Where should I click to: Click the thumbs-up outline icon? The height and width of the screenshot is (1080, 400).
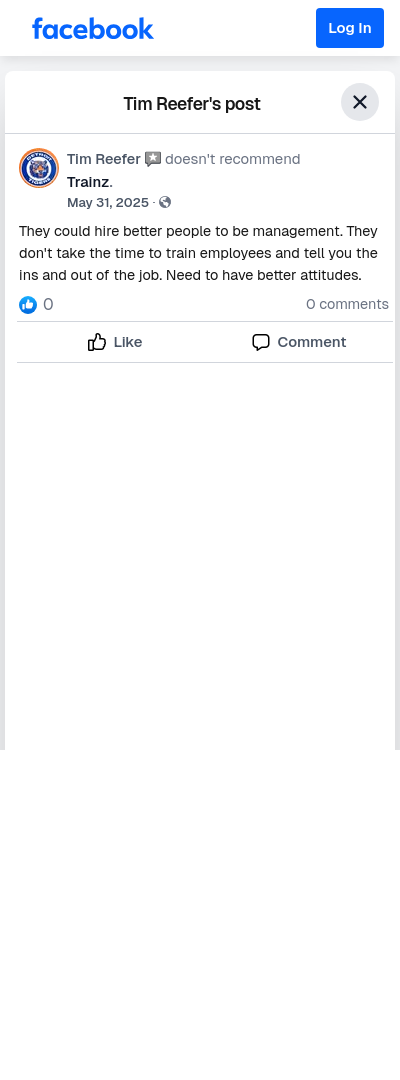point(97,342)
